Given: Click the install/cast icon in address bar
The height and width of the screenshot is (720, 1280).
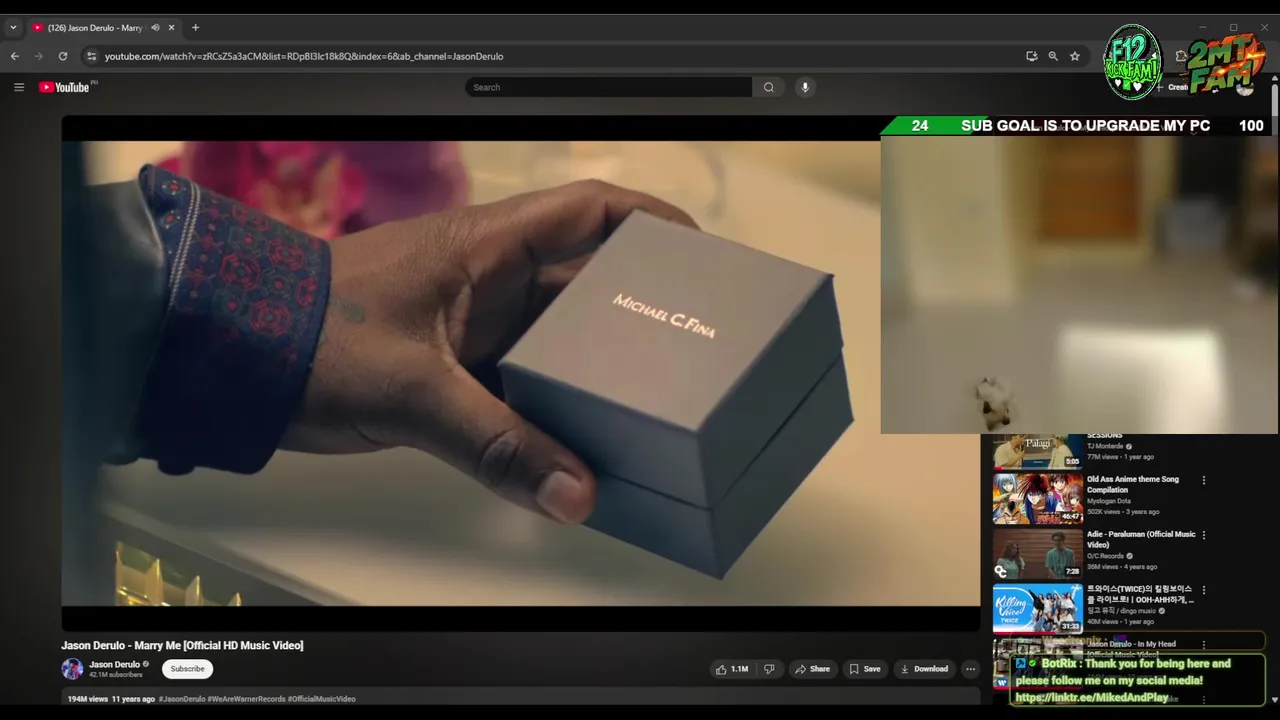Looking at the screenshot, I should 1031,56.
